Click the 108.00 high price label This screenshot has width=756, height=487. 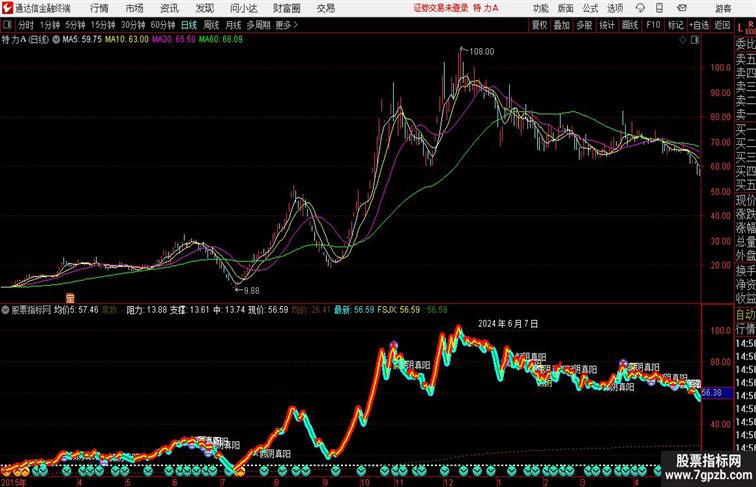coord(481,52)
